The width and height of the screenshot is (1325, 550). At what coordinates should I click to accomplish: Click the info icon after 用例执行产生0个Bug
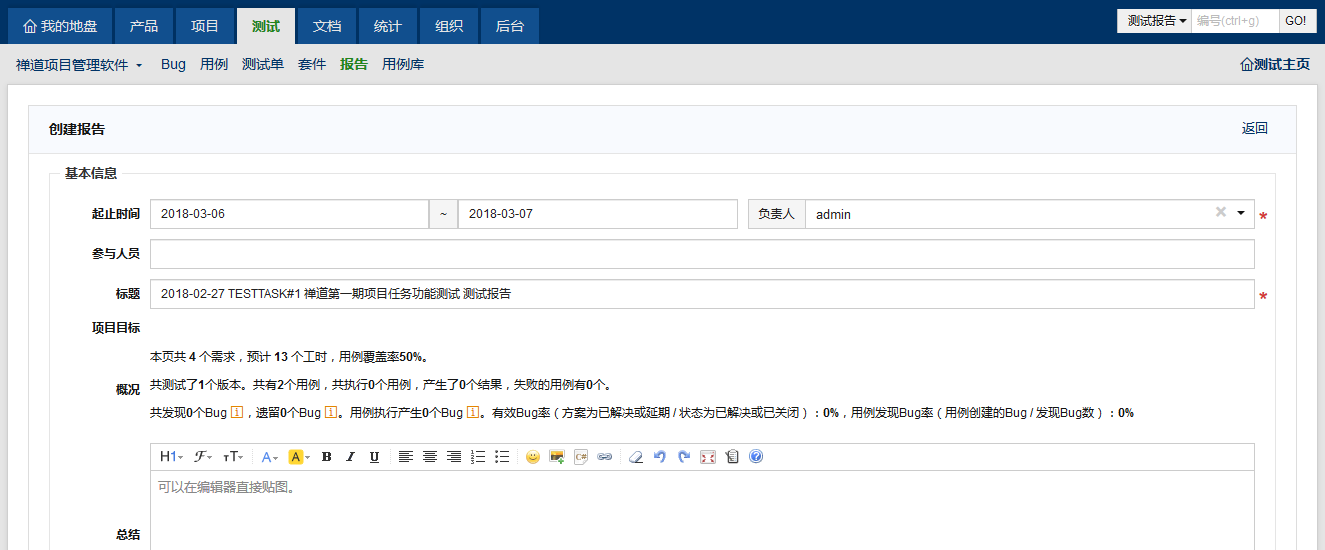click(473, 412)
